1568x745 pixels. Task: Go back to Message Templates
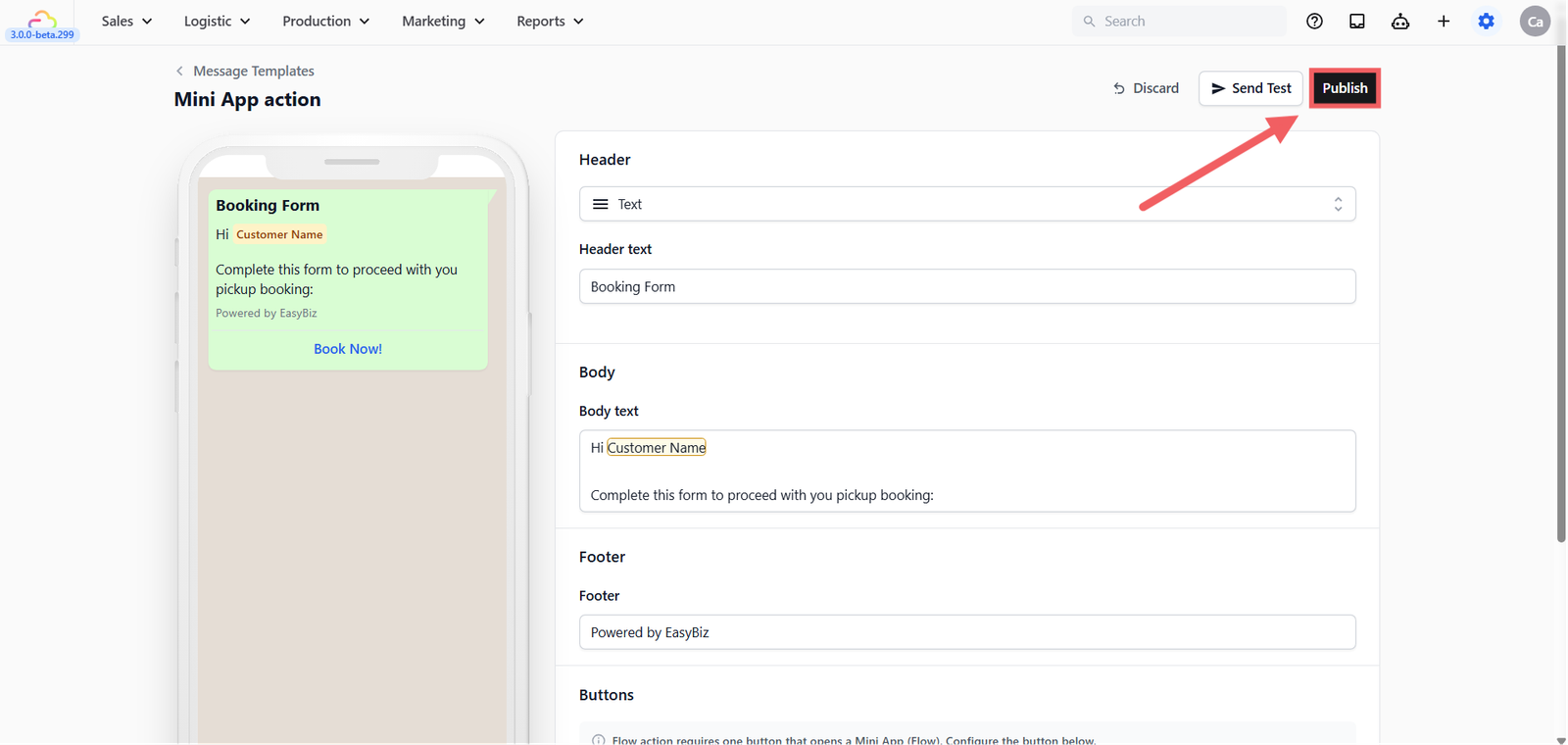(254, 71)
